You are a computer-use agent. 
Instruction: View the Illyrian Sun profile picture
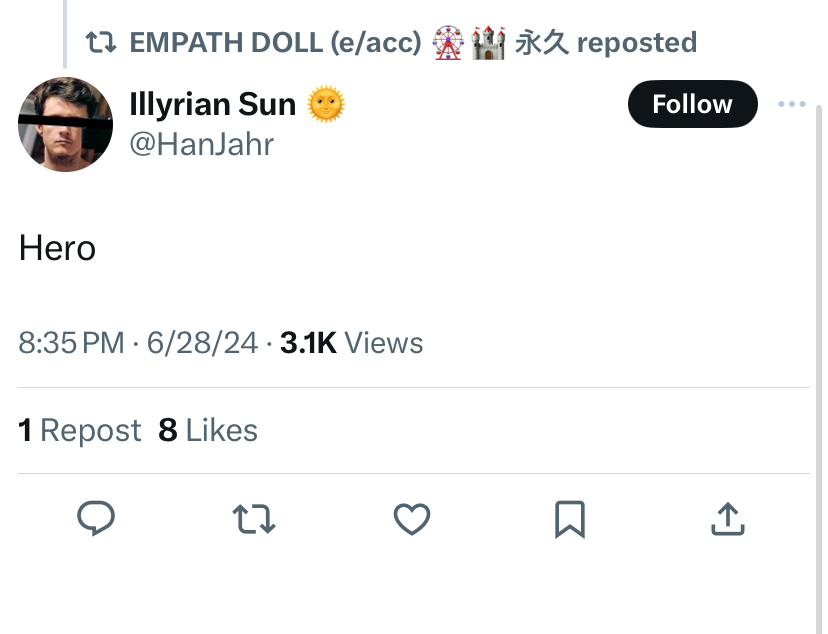pyautogui.click(x=65, y=124)
